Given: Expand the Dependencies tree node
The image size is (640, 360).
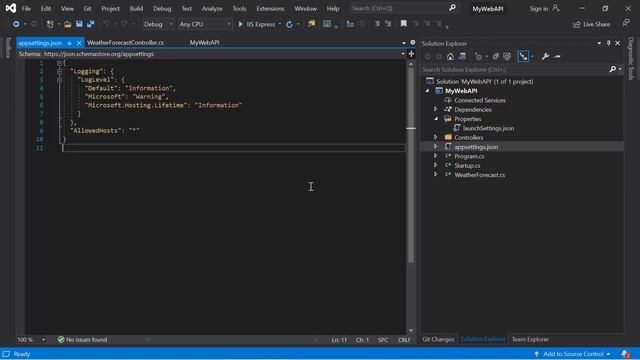Looking at the screenshot, I should [436, 109].
